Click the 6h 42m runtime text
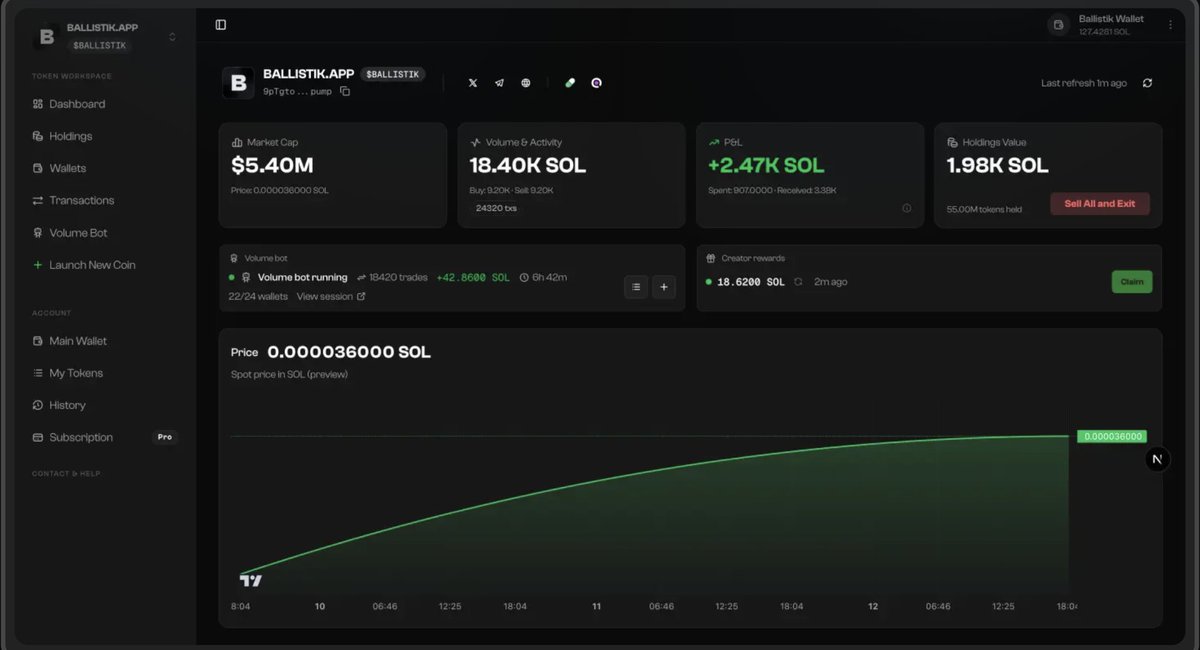Screen dimensions: 1200x650 (x=550, y=277)
